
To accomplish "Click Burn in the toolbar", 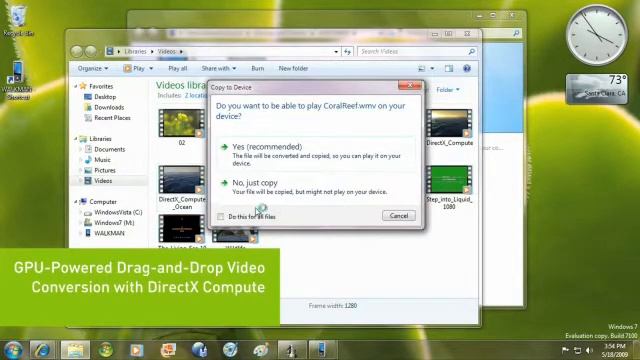I will (x=258, y=69).
